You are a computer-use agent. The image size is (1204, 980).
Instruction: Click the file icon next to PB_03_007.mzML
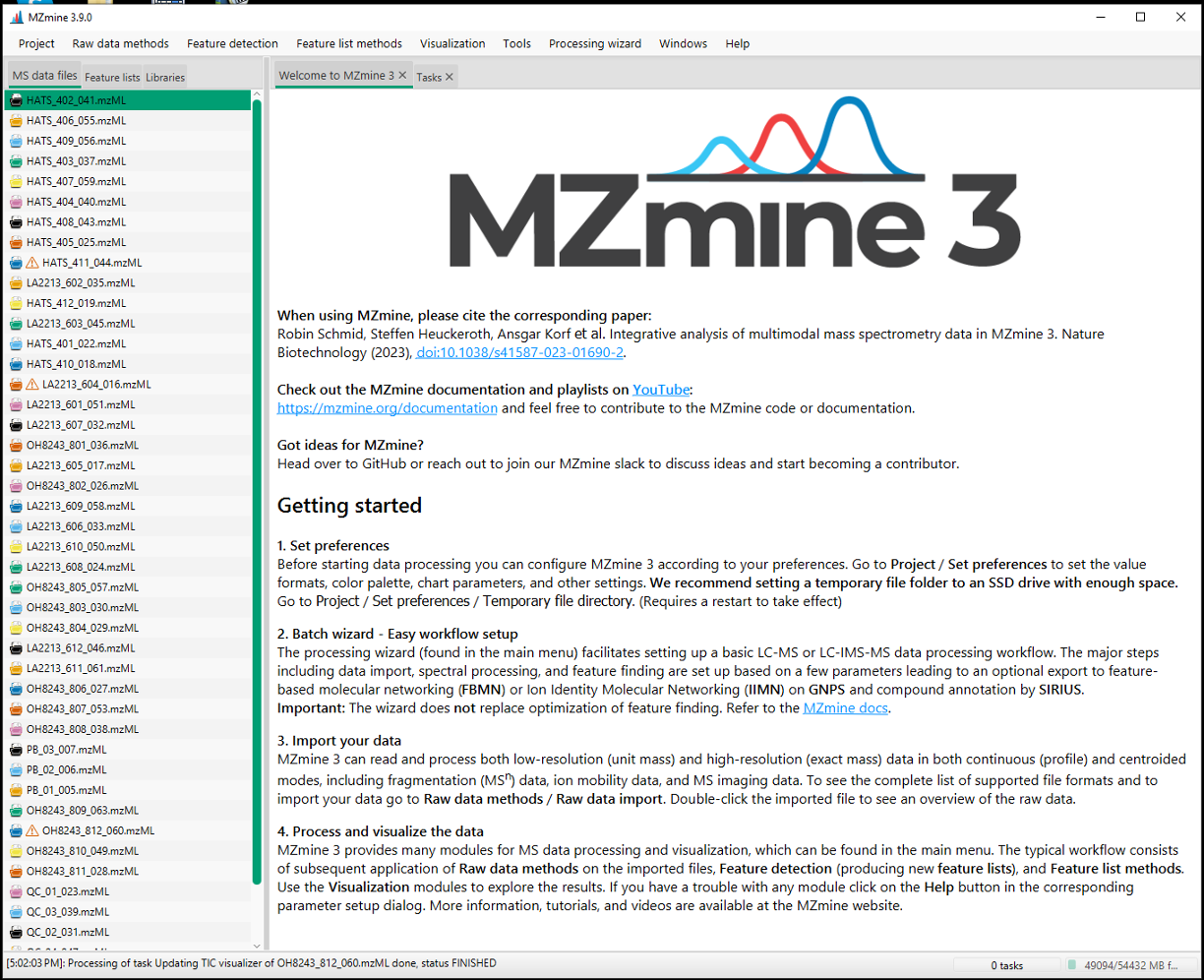tap(16, 750)
